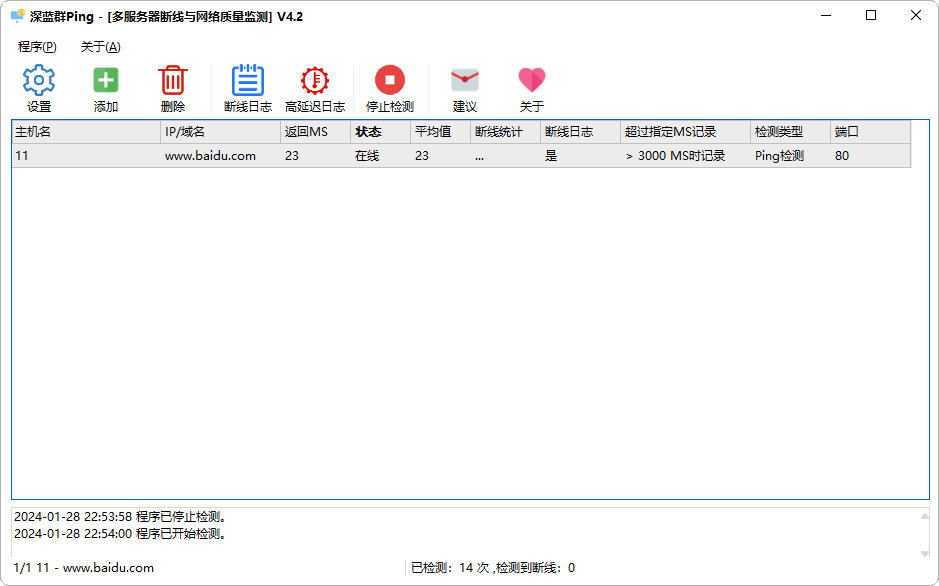
Task: Click log line 程序已开始检测
Action: (x=120, y=533)
